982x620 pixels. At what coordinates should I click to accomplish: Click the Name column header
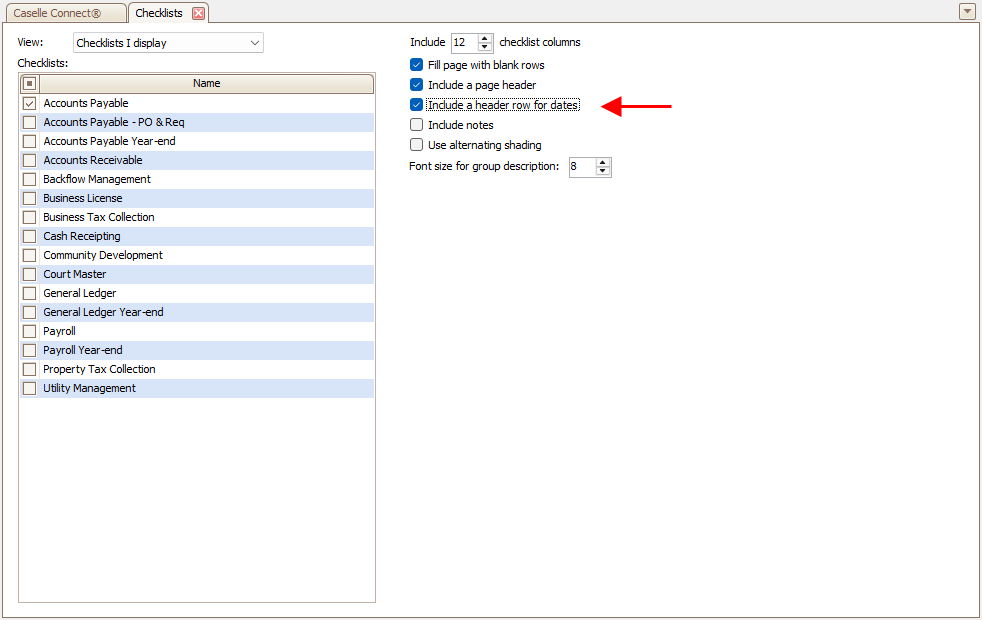pos(206,84)
